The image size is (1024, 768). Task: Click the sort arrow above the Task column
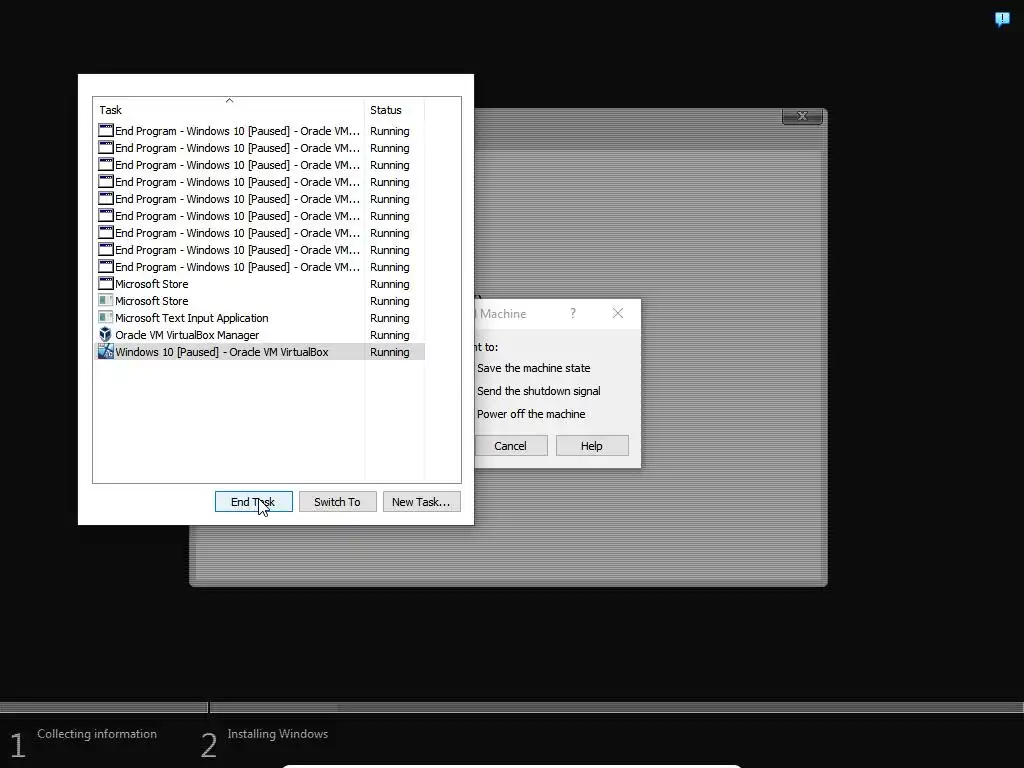(229, 101)
